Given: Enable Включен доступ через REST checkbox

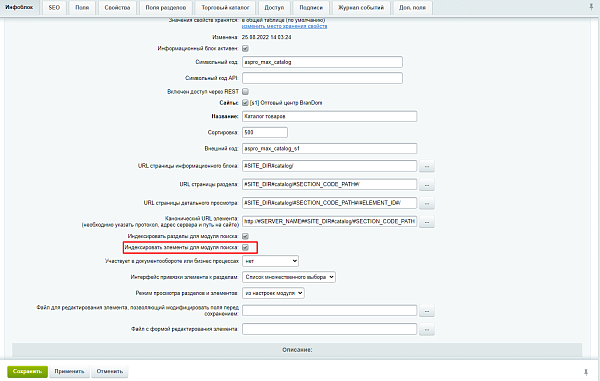Looking at the screenshot, I should point(245,92).
